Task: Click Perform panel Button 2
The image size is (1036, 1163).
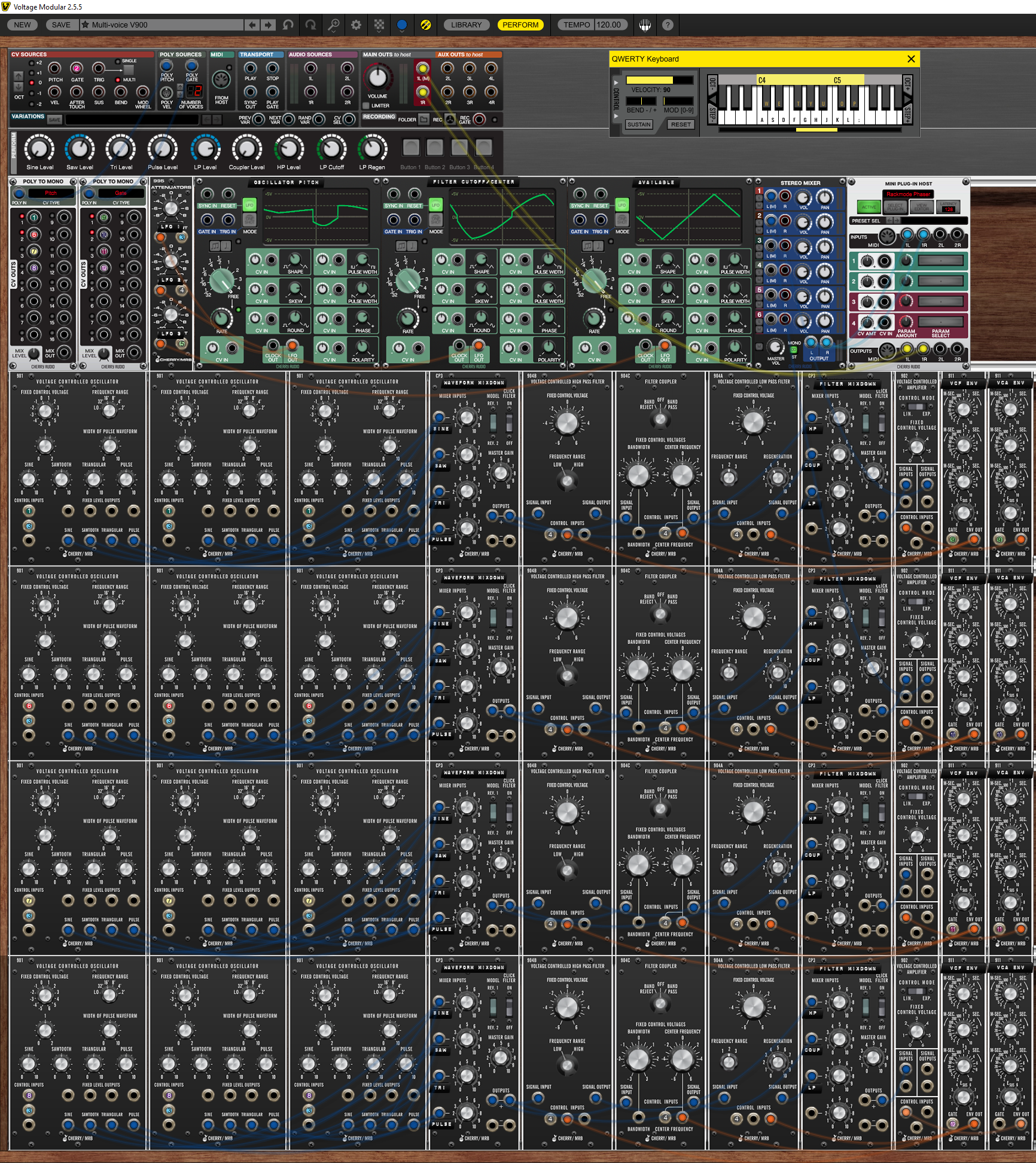Action: coord(435,147)
